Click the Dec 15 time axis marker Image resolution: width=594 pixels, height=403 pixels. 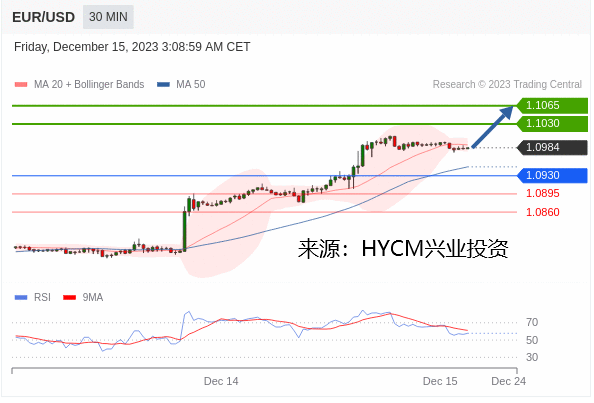tap(440, 381)
